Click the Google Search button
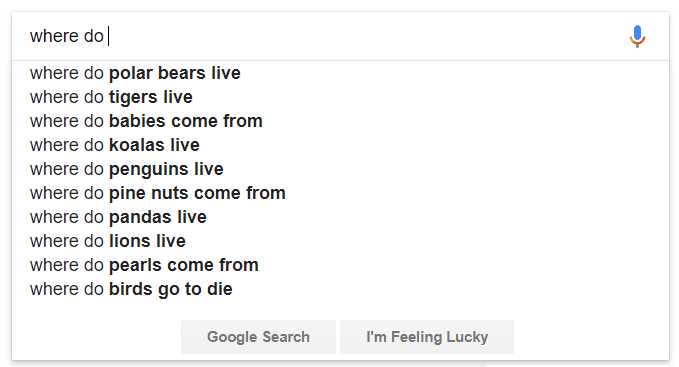Viewport: 679px width, 367px height. tap(258, 337)
